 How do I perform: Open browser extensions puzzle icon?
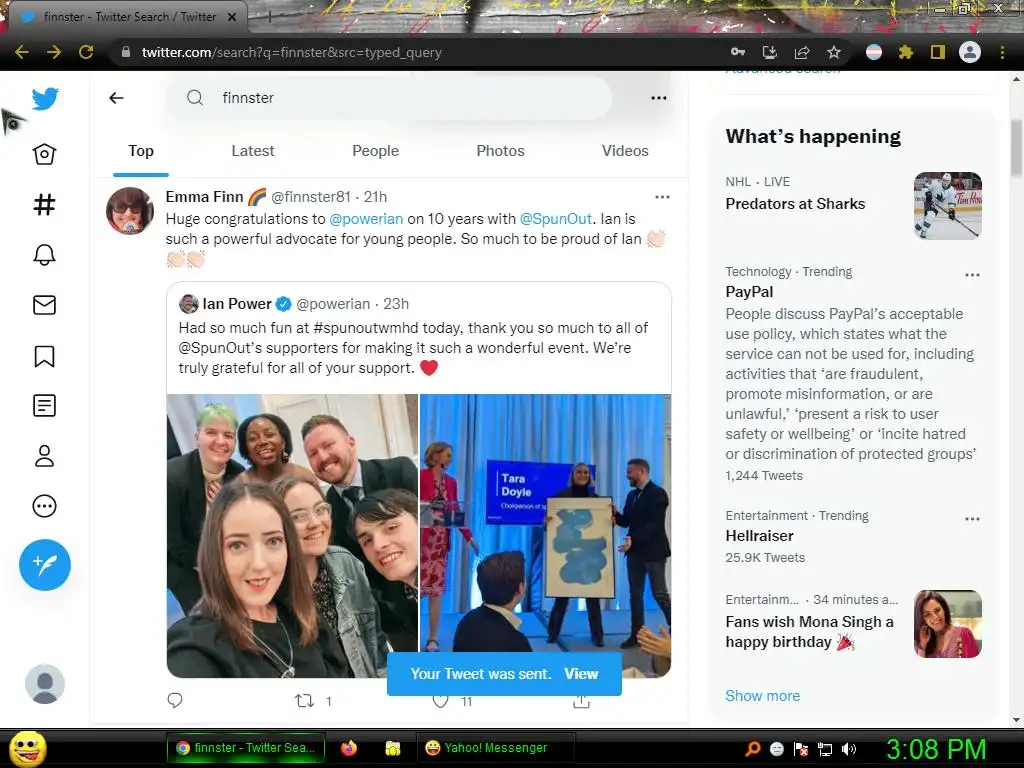click(x=905, y=52)
